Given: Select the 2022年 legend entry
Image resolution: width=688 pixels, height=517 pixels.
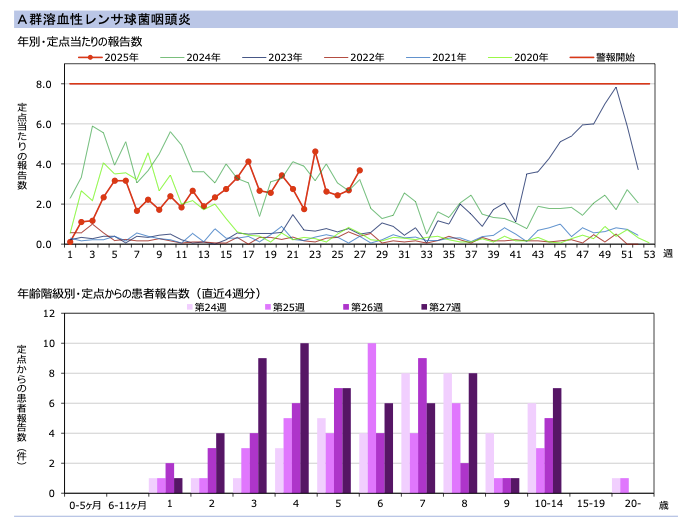Looking at the screenshot, I should tap(355, 57).
